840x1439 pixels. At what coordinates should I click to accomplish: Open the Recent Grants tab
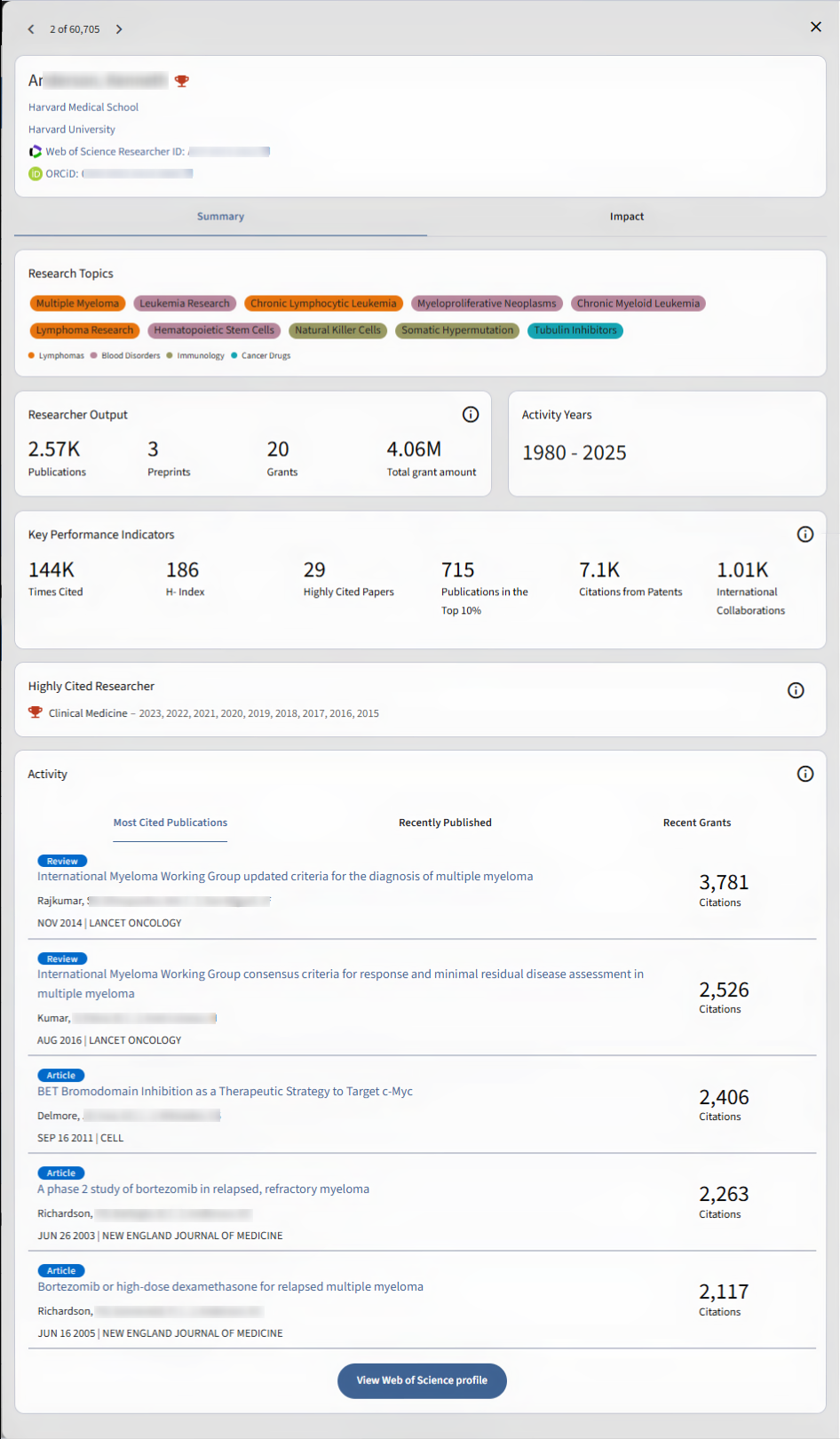[x=697, y=823]
